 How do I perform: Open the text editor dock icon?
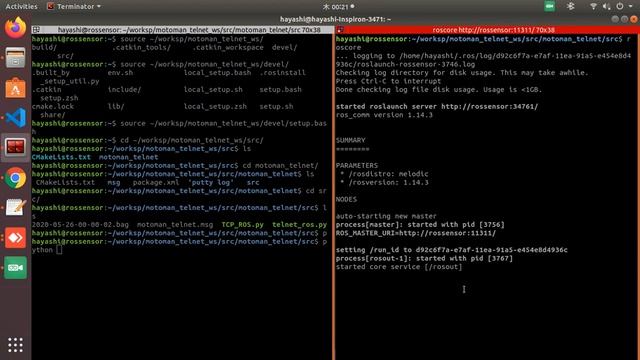(15, 208)
